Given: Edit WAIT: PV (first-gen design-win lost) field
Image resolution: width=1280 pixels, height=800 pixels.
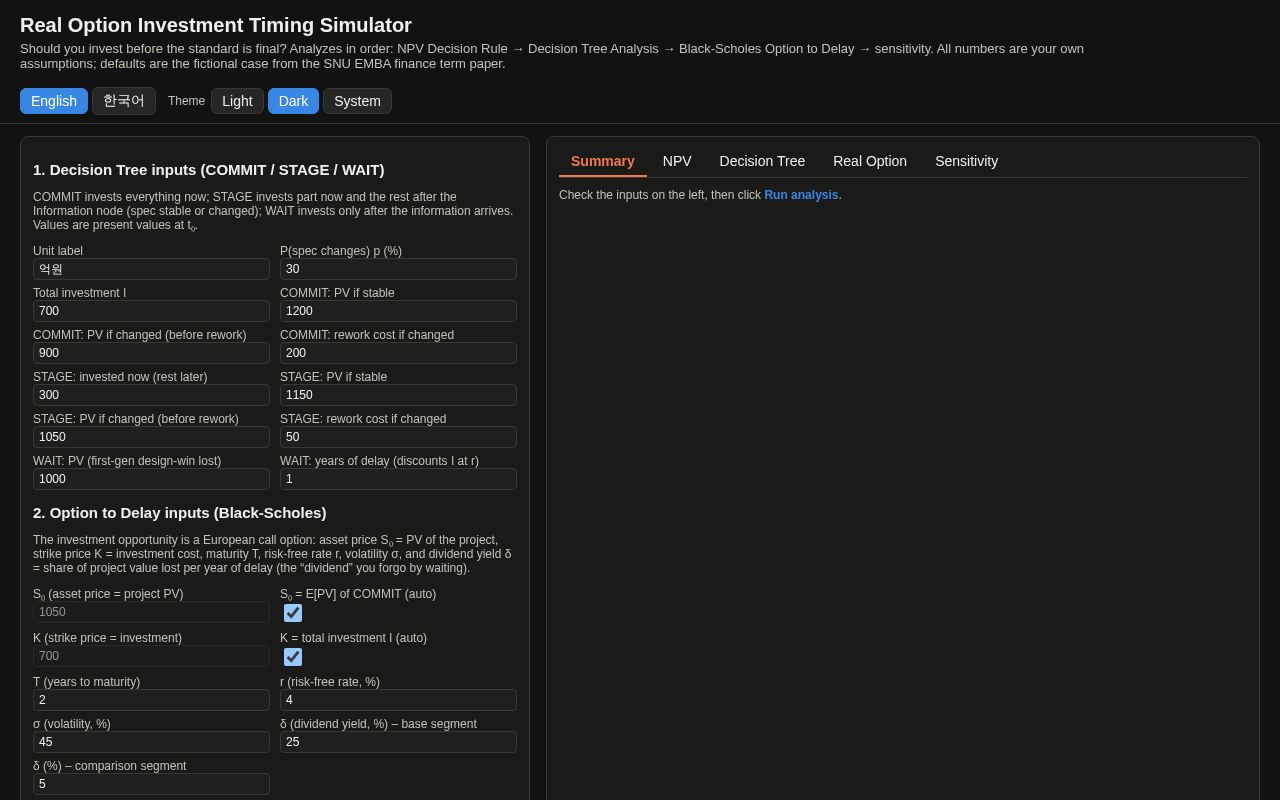Looking at the screenshot, I should coord(151,479).
